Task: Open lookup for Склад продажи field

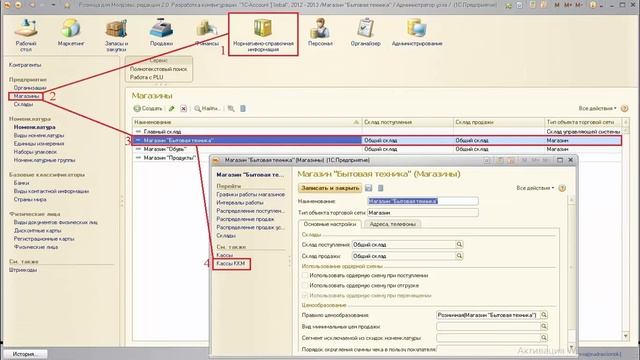Action: click(459, 256)
